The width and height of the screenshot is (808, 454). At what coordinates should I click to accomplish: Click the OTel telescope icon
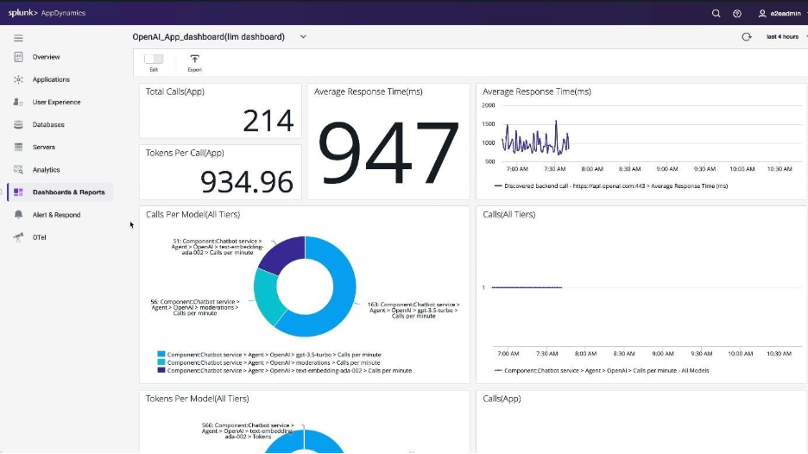point(19,237)
